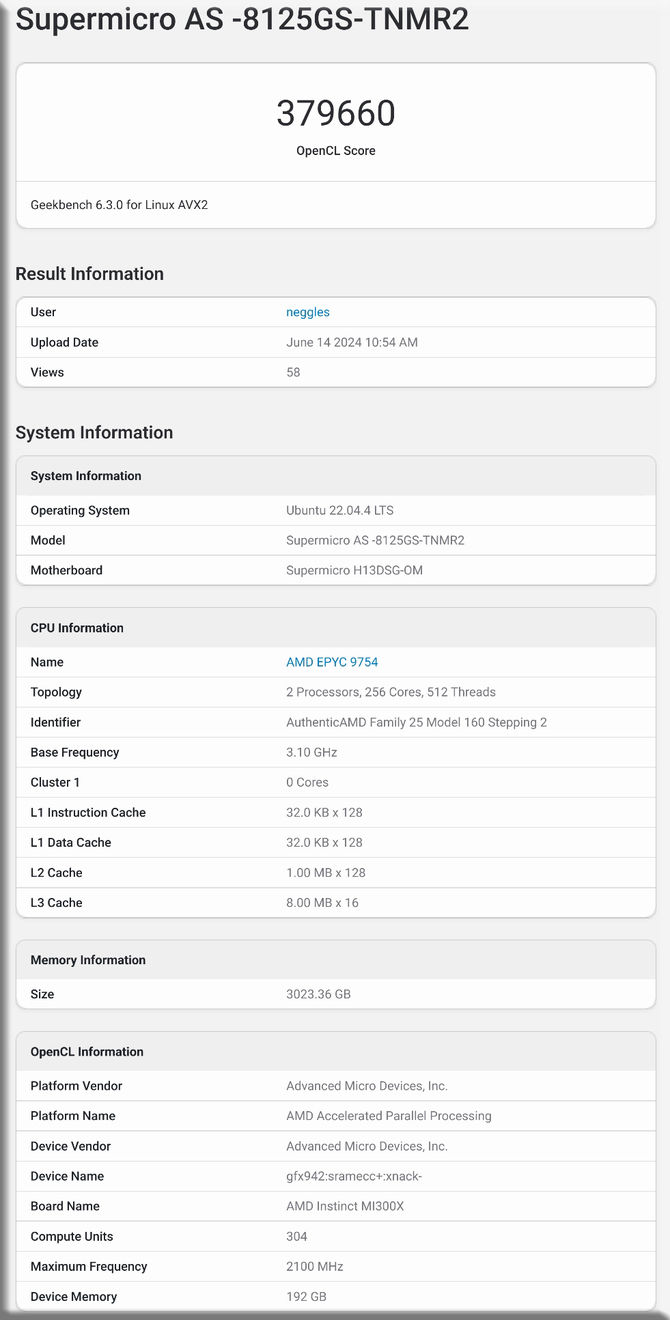Select L1 Instruction Cache value 32.0 KB x 128
Viewport: 670px width, 1320px height.
(x=325, y=812)
